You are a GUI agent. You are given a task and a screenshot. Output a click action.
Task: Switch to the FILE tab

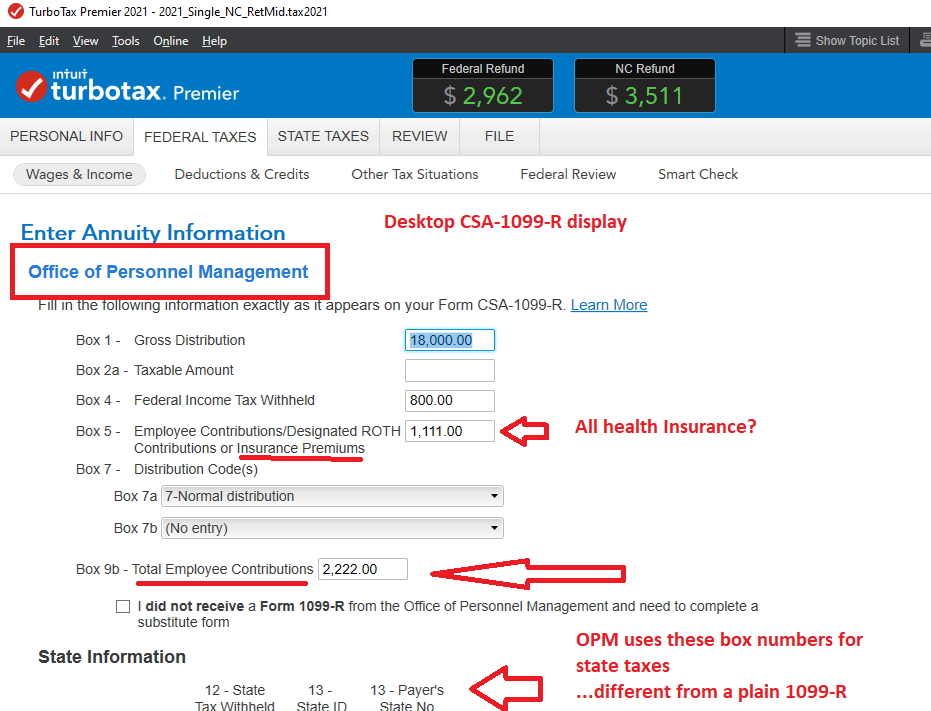coord(499,137)
